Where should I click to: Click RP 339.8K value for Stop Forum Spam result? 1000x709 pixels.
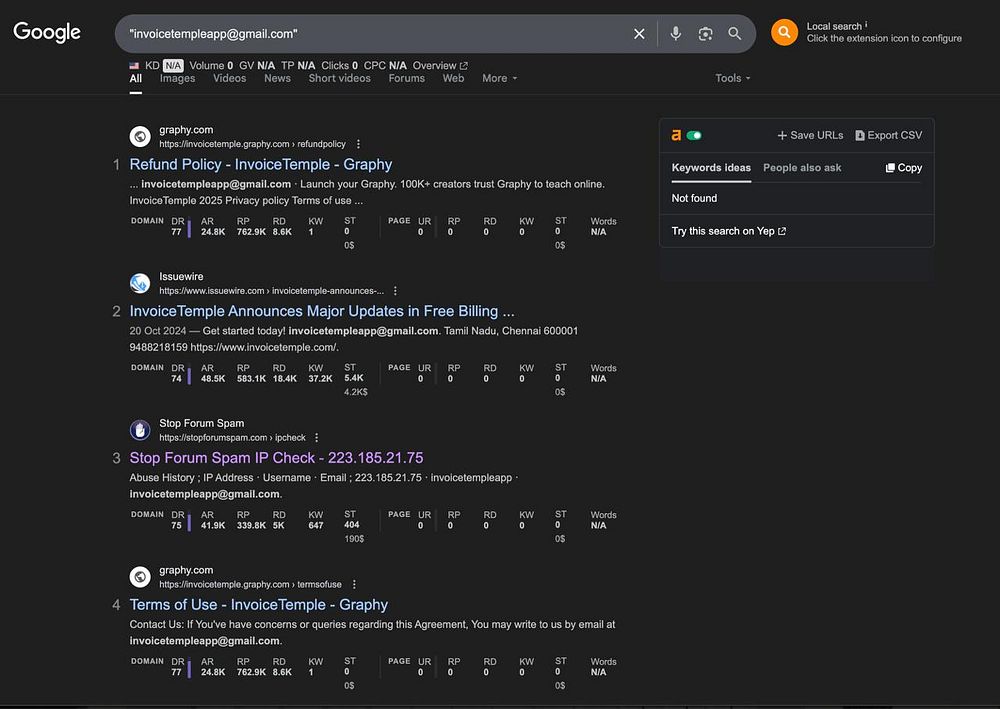[251, 525]
